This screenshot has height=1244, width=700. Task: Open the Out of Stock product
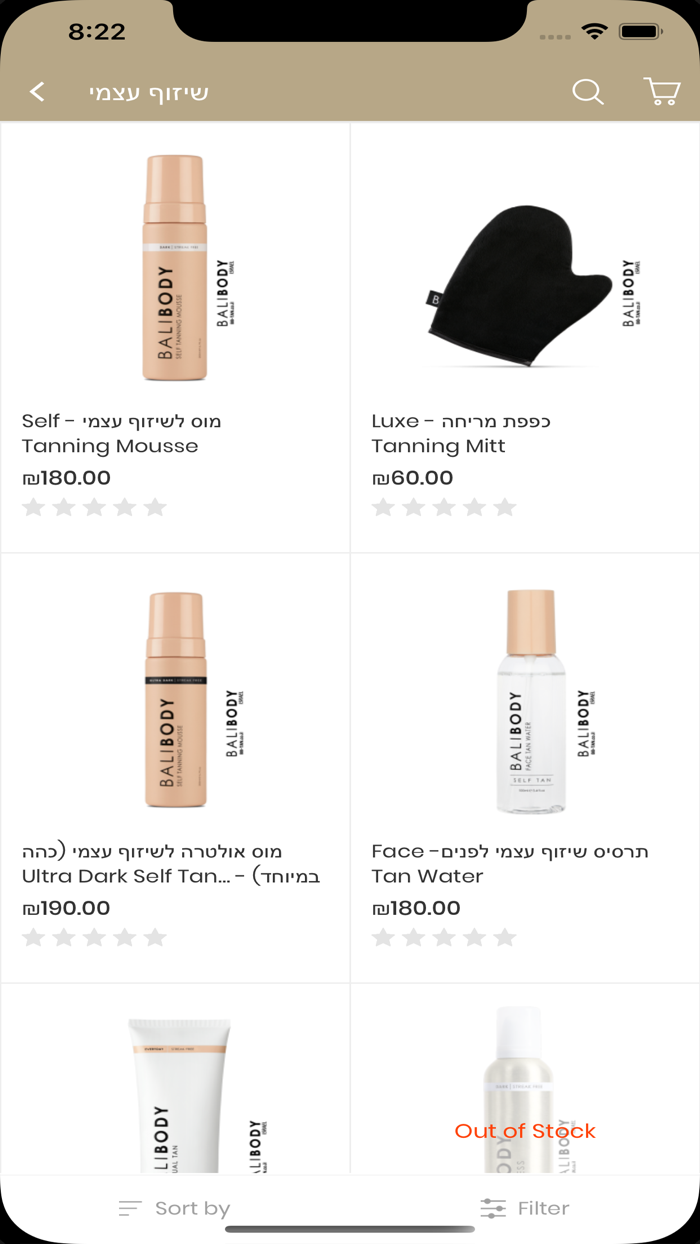(x=525, y=1090)
